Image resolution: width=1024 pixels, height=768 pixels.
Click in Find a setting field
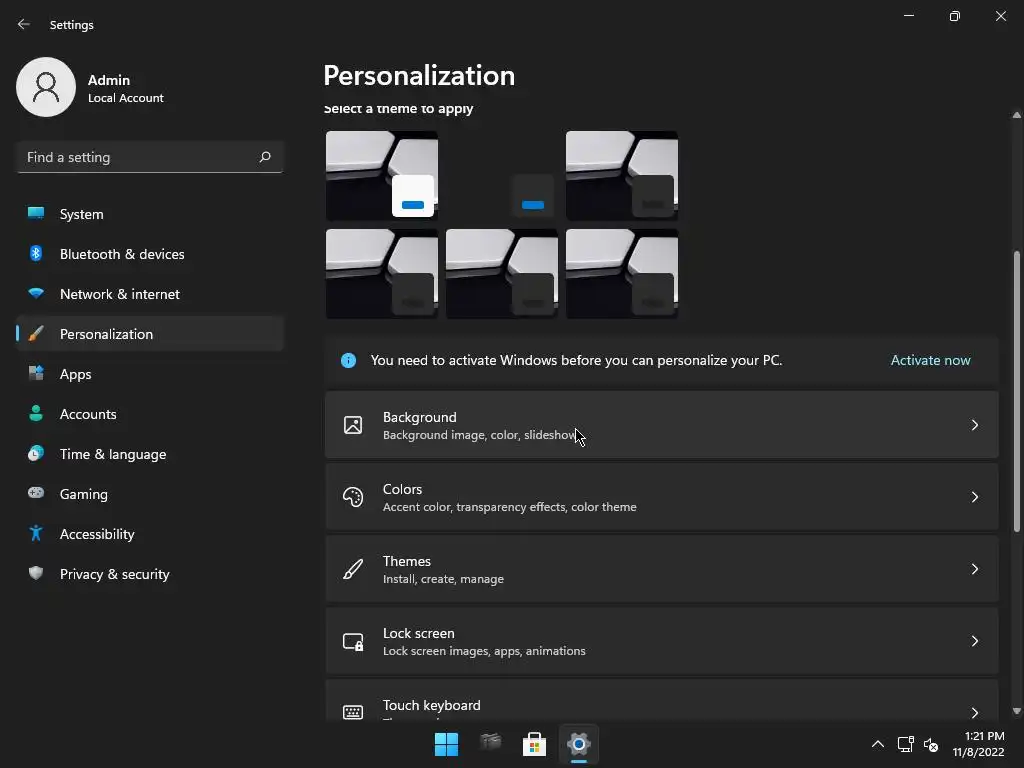click(150, 157)
